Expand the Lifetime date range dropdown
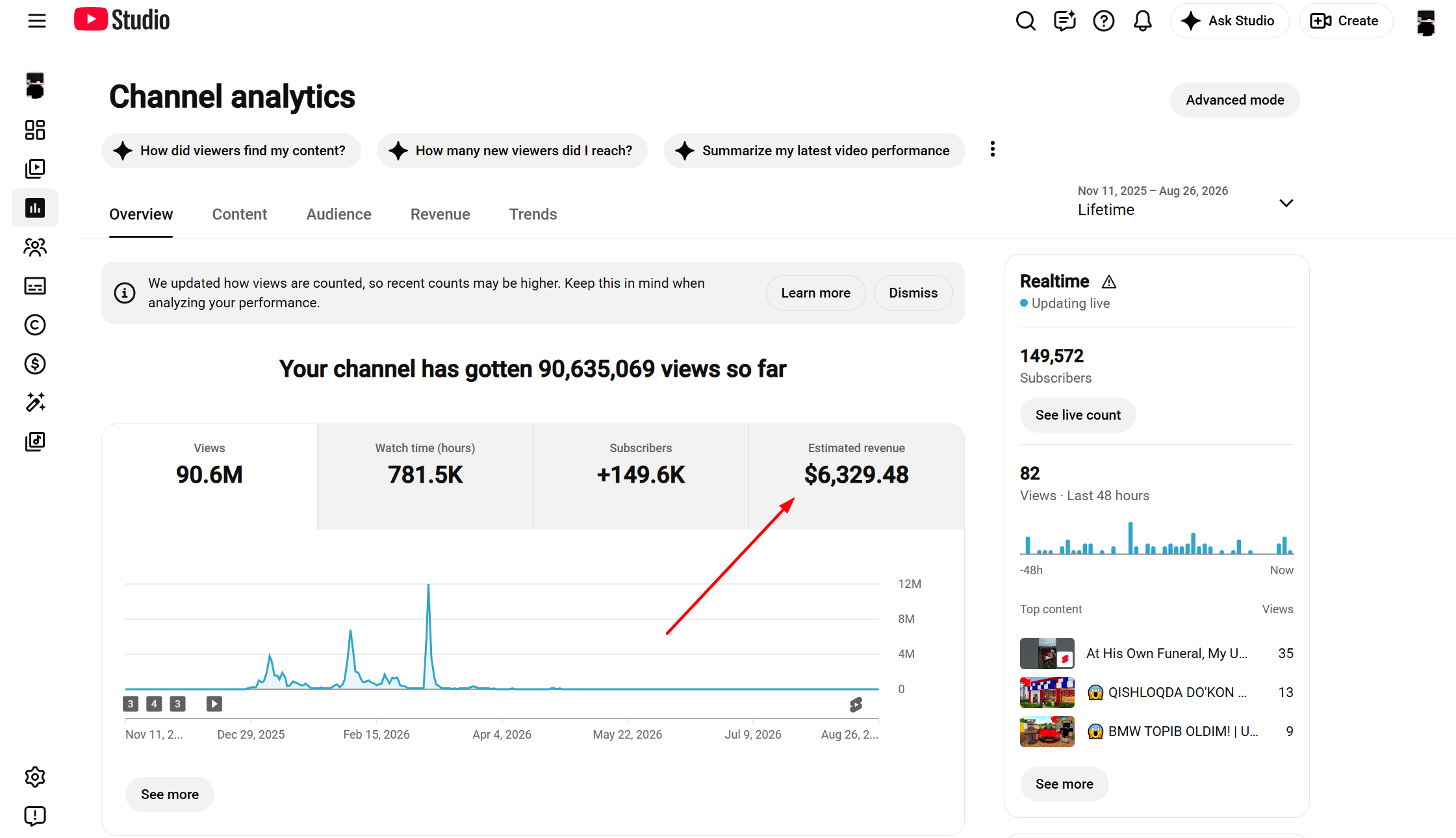Viewport: 1456px width, 838px height. [1185, 201]
